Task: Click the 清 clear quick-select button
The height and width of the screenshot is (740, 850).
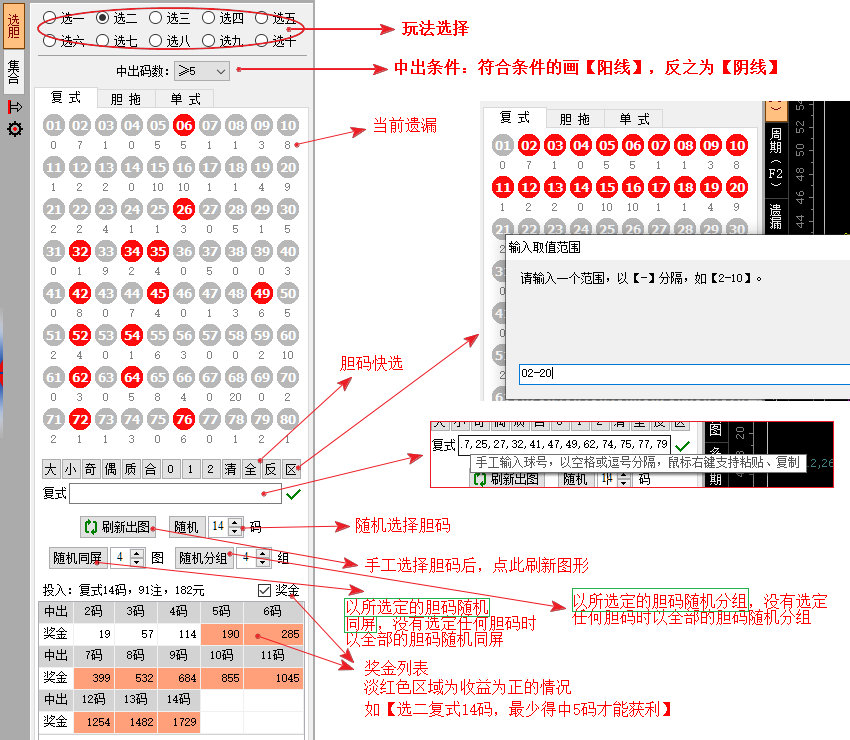Action: pos(230,469)
